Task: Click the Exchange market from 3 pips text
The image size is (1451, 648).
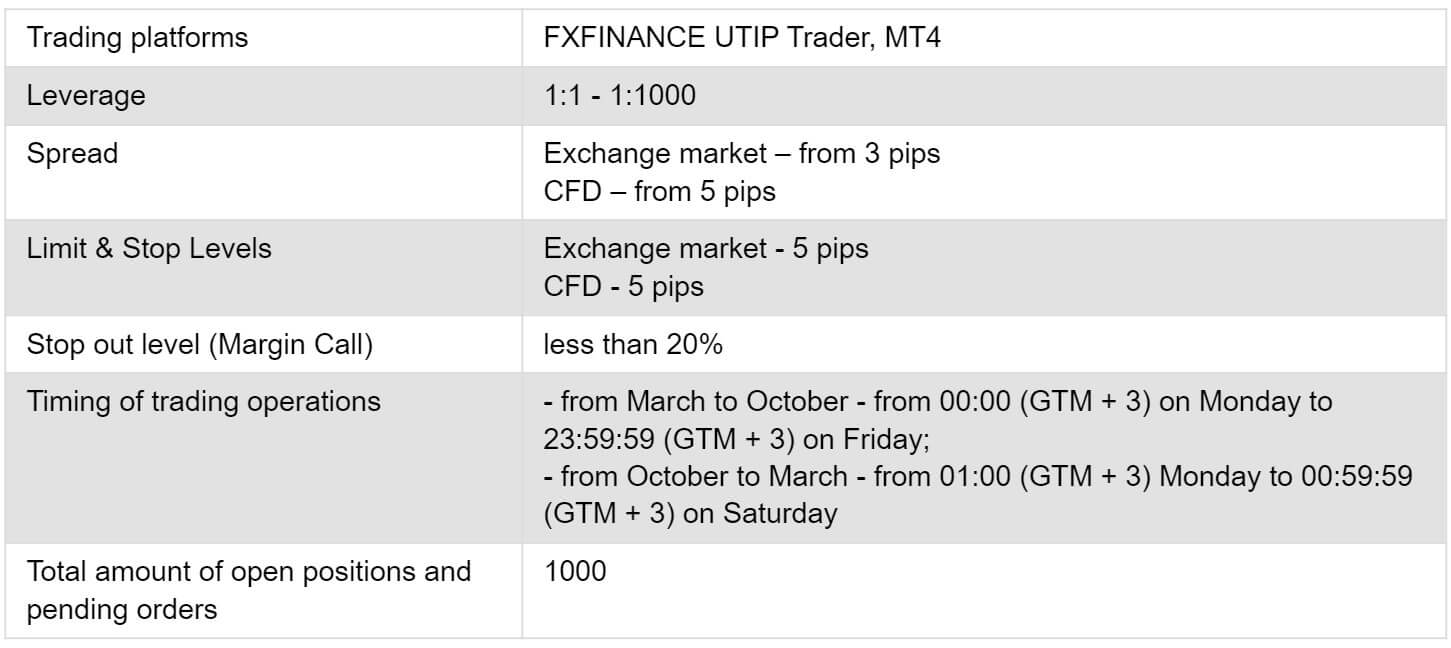Action: click(x=742, y=154)
